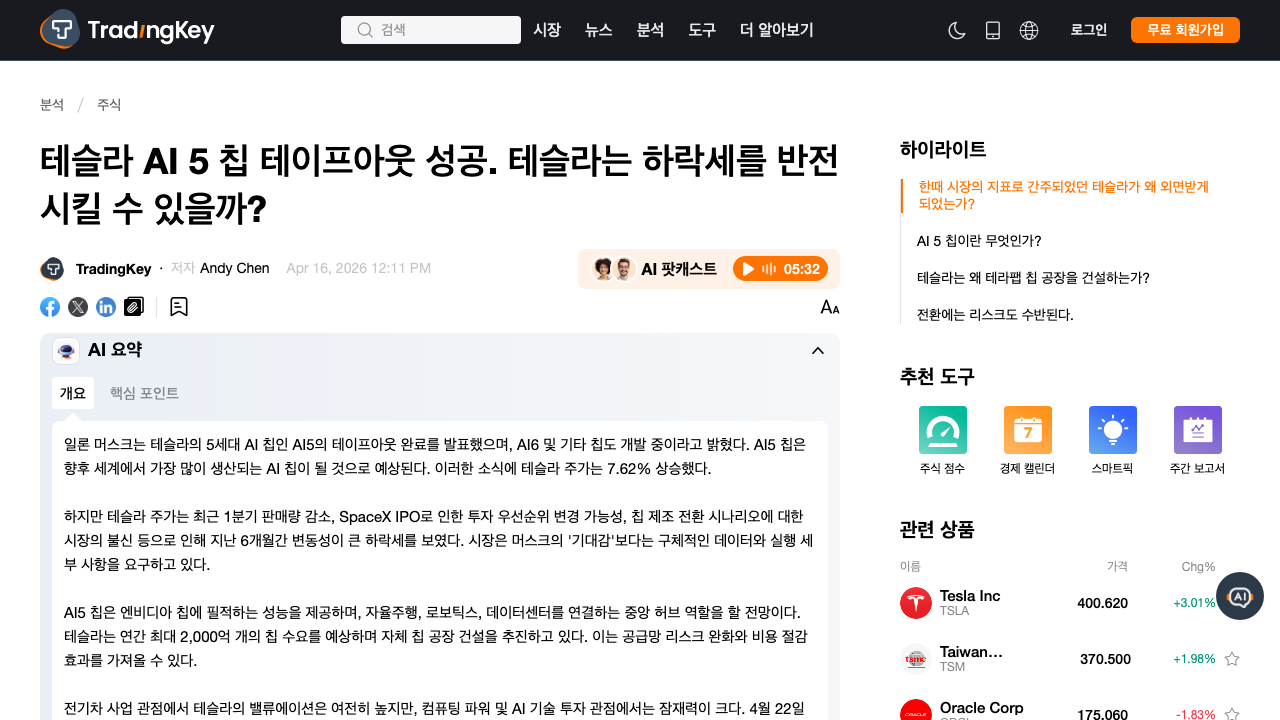Image resolution: width=1280 pixels, height=720 pixels.
Task: Open the 경제 캘린더 tool
Action: coord(1028,441)
